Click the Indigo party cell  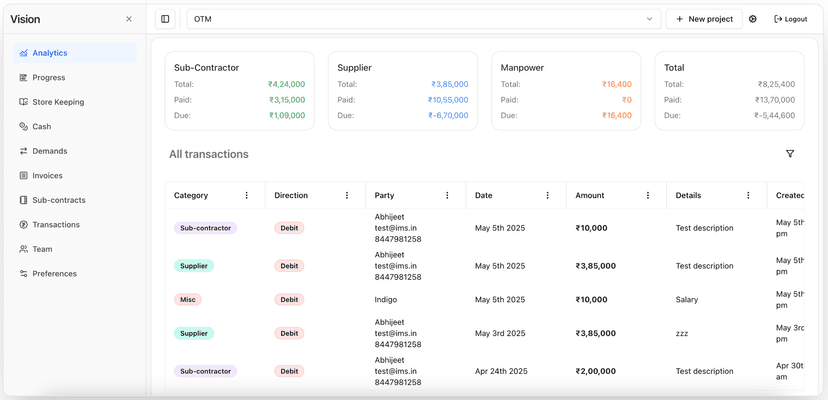pos(385,300)
